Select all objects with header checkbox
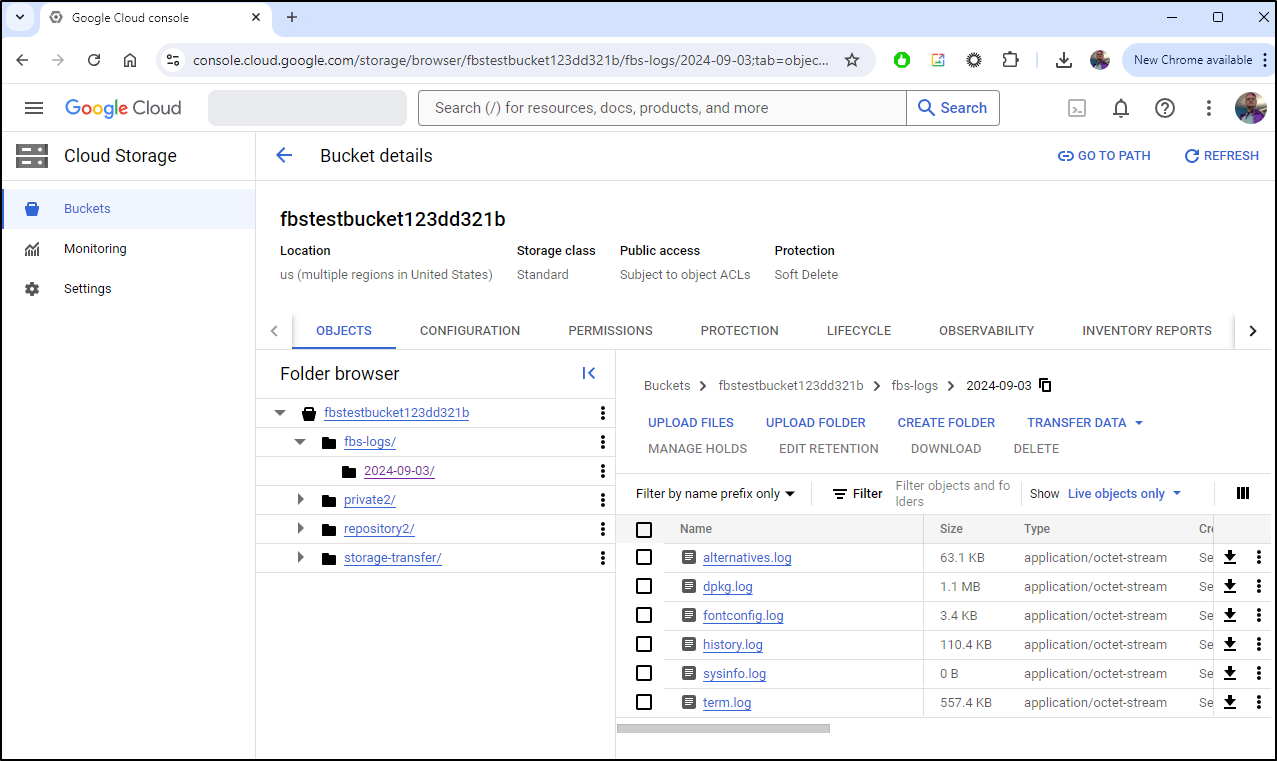The height and width of the screenshot is (761, 1277). point(644,529)
